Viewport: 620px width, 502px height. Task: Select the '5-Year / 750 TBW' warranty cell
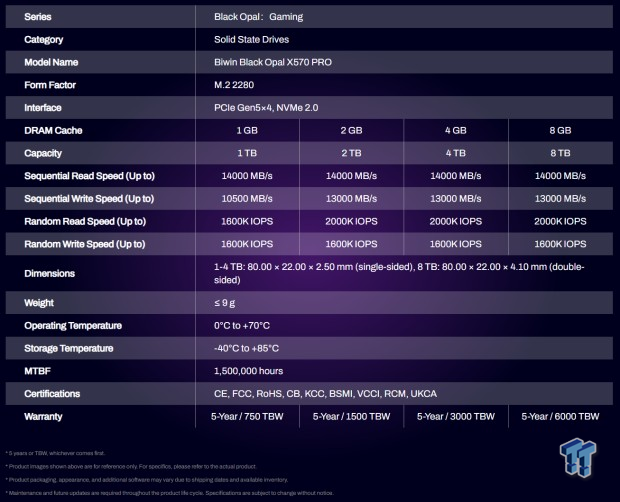[x=247, y=417]
